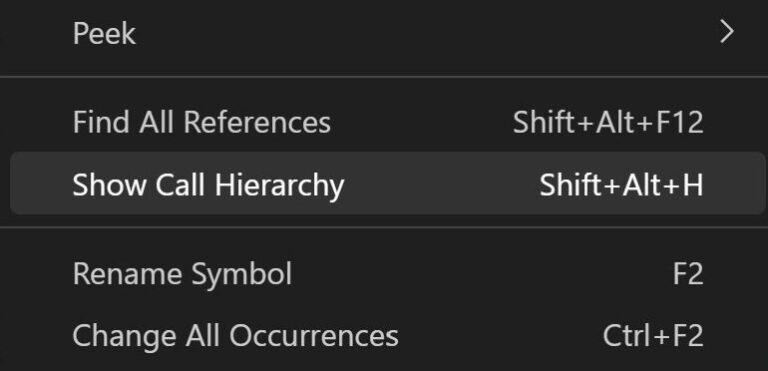Click the Shift+Alt+H shortcut hint
This screenshot has width=768, height=371.
621,185
